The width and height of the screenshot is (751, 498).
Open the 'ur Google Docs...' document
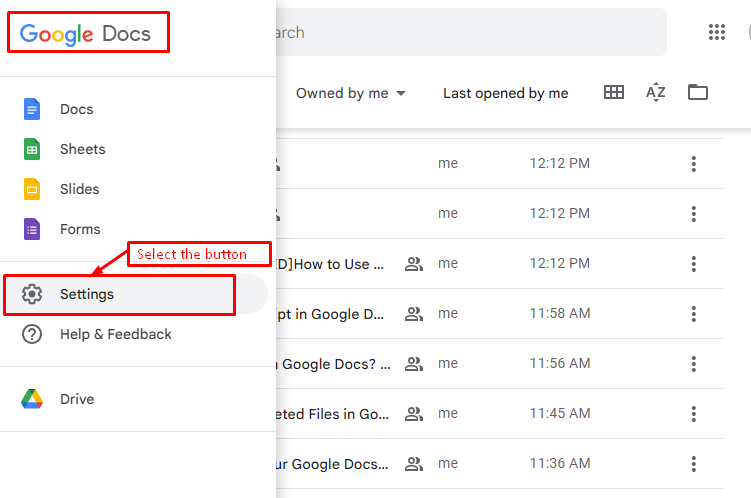point(332,464)
